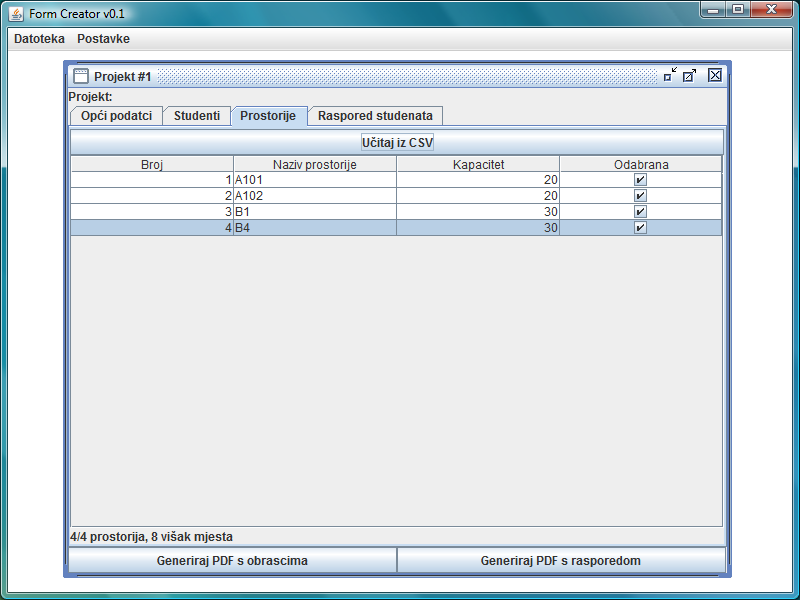Image resolution: width=800 pixels, height=600 pixels.
Task: Maximize the Projekt #1 internal window
Action: [690, 75]
